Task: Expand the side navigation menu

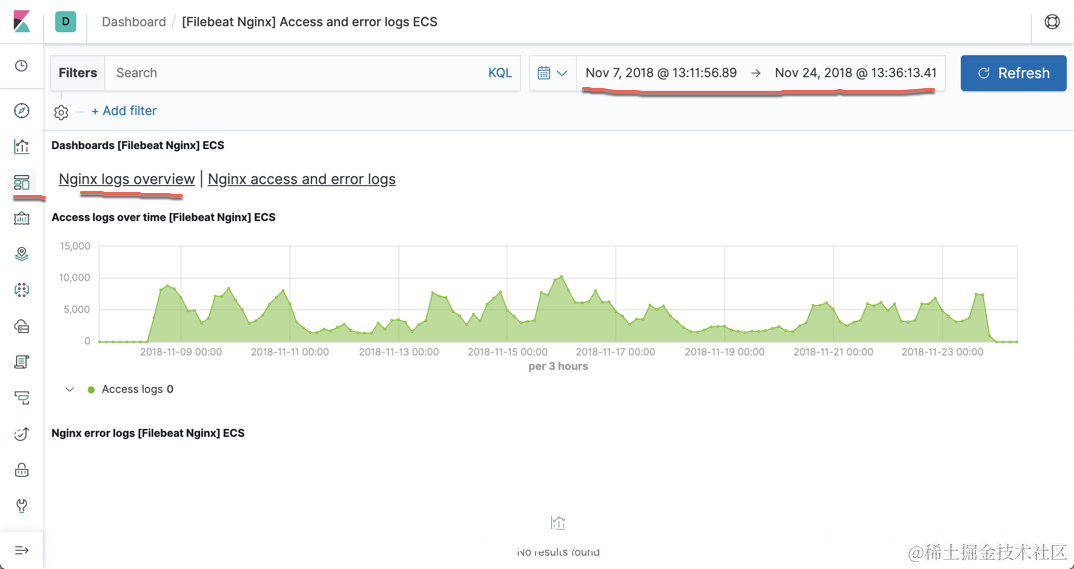Action: [x=22, y=551]
